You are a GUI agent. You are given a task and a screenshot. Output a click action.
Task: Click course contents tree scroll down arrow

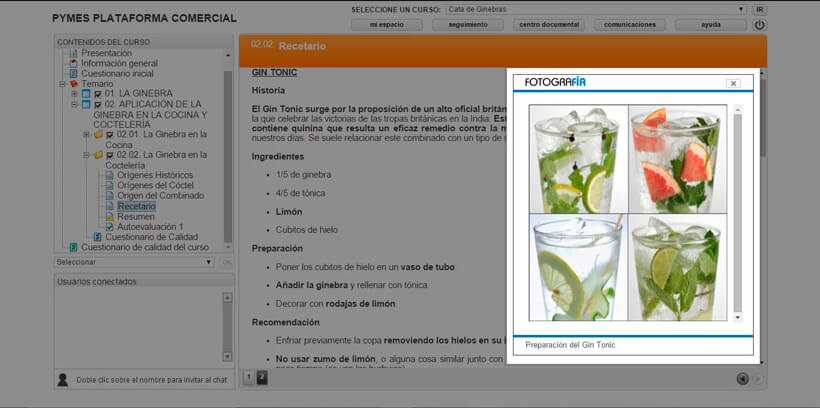228,247
